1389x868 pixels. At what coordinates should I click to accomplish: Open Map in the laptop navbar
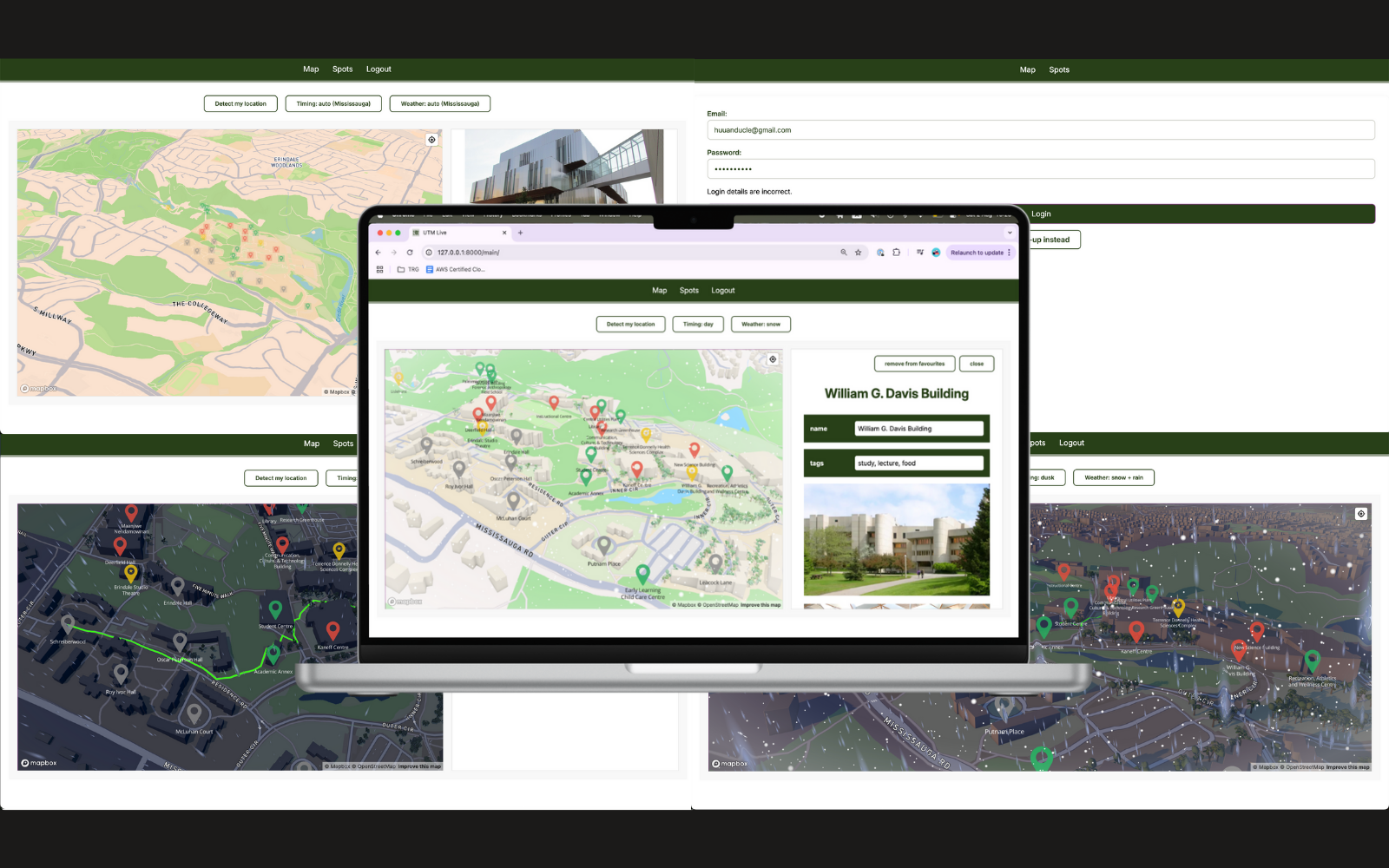(x=660, y=291)
